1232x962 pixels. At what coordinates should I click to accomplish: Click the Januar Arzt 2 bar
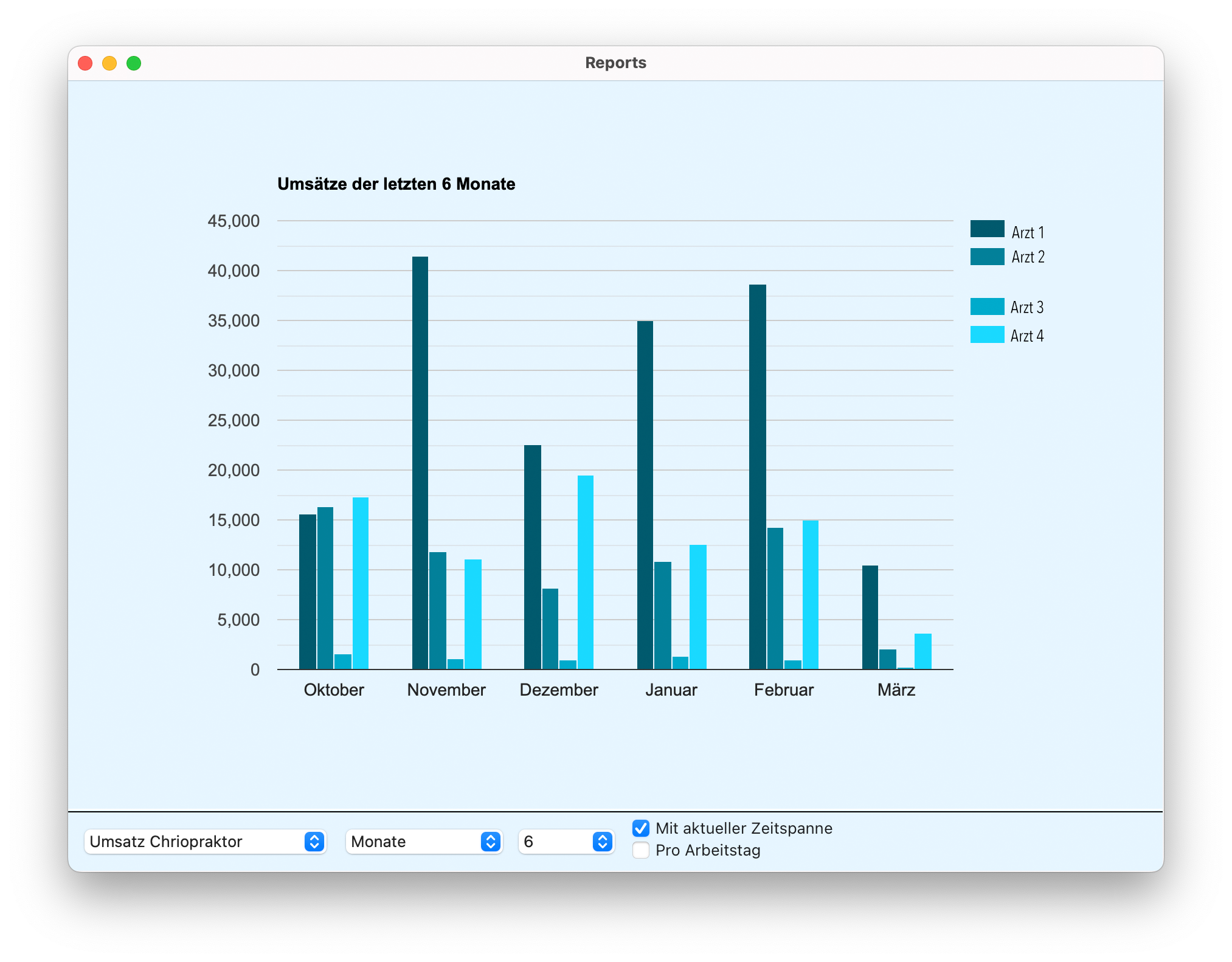tap(662, 615)
